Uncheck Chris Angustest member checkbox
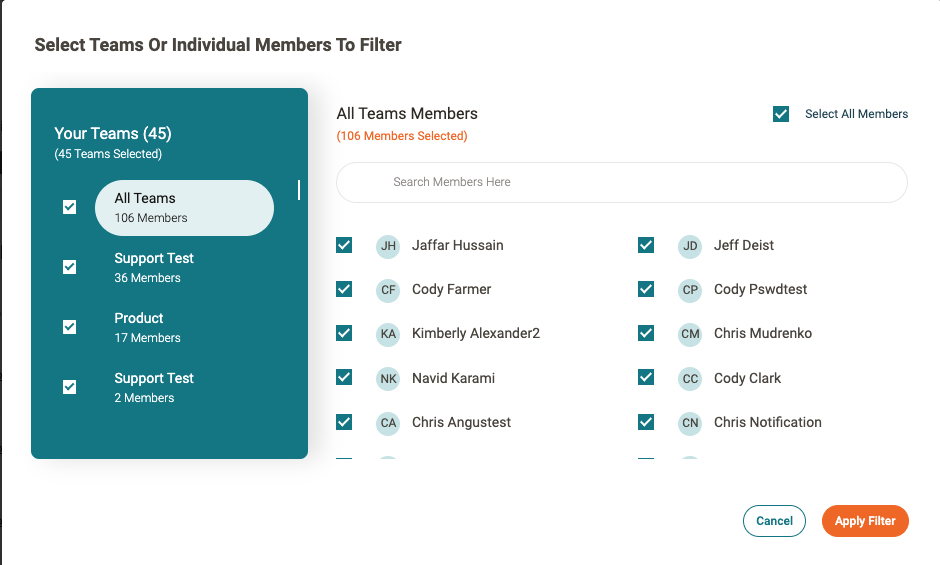 [x=344, y=422]
